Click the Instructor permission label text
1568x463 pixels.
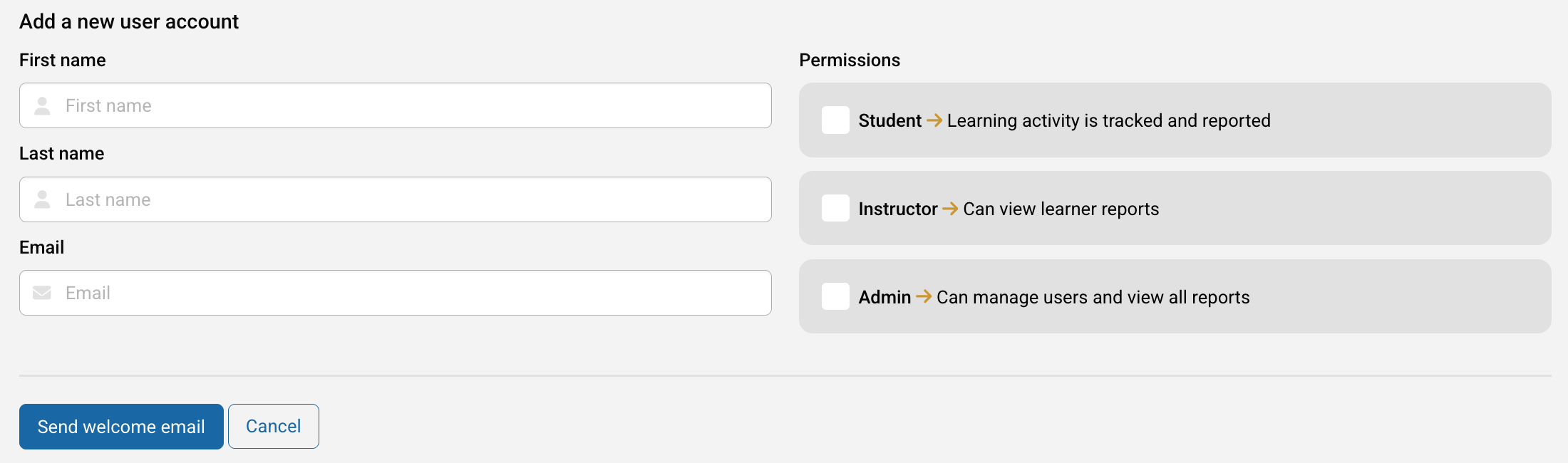898,209
